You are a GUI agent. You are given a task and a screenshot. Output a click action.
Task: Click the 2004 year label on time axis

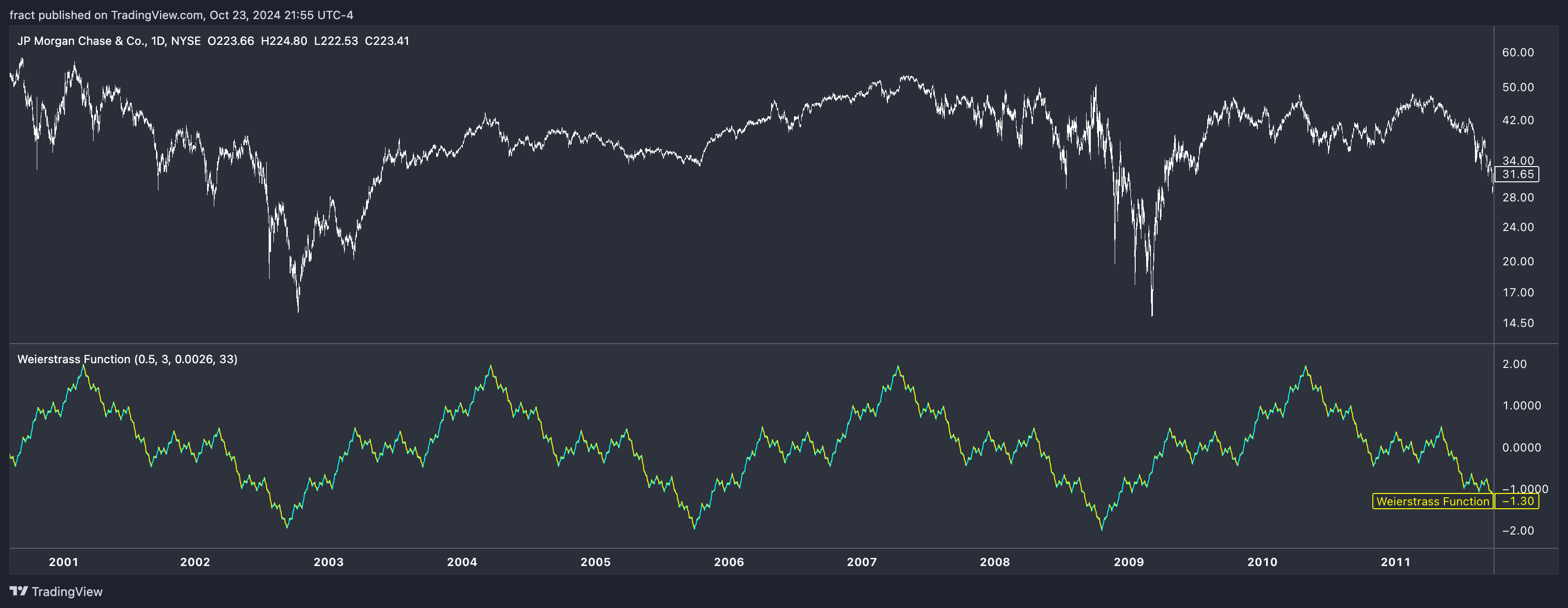[462, 562]
